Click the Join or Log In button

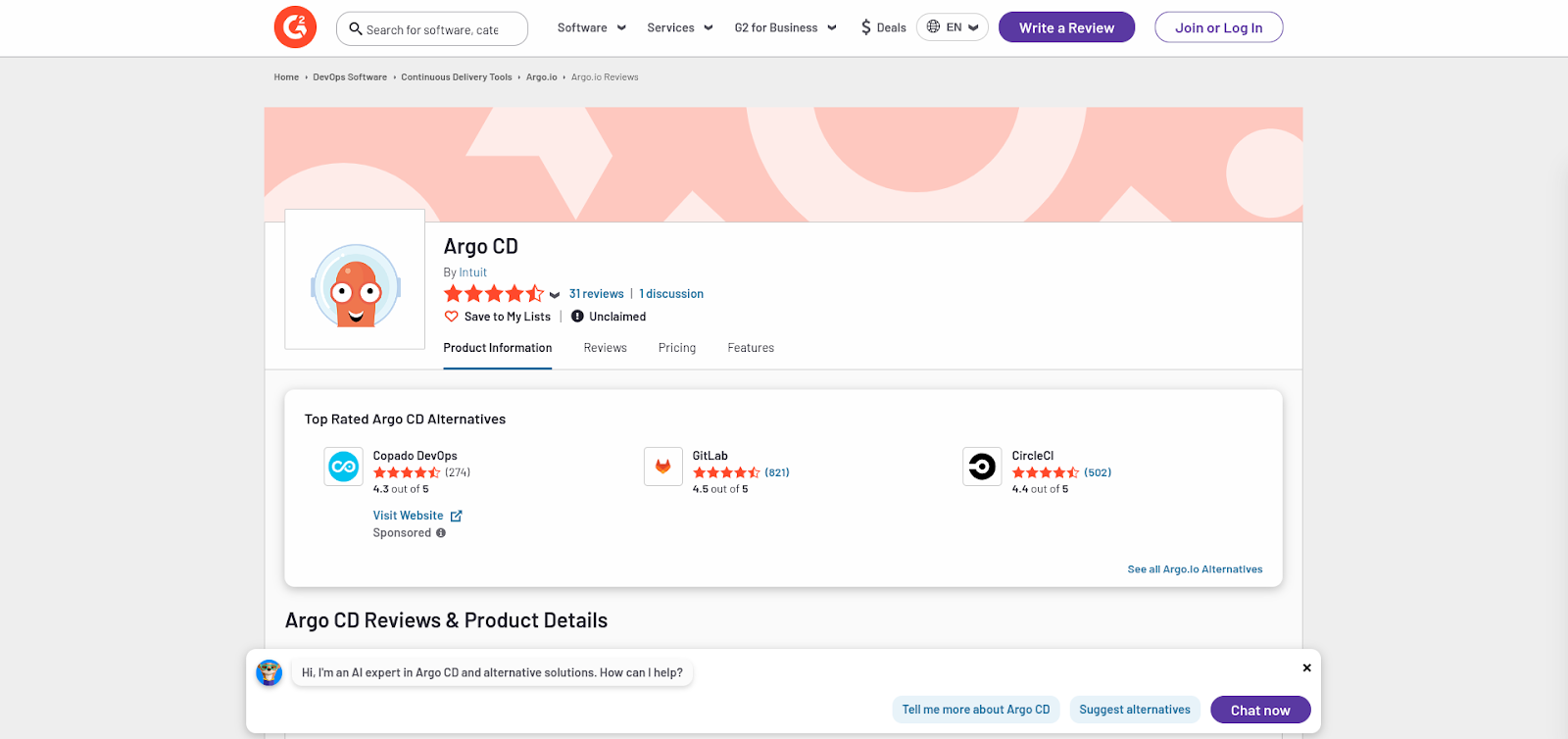[x=1218, y=27]
